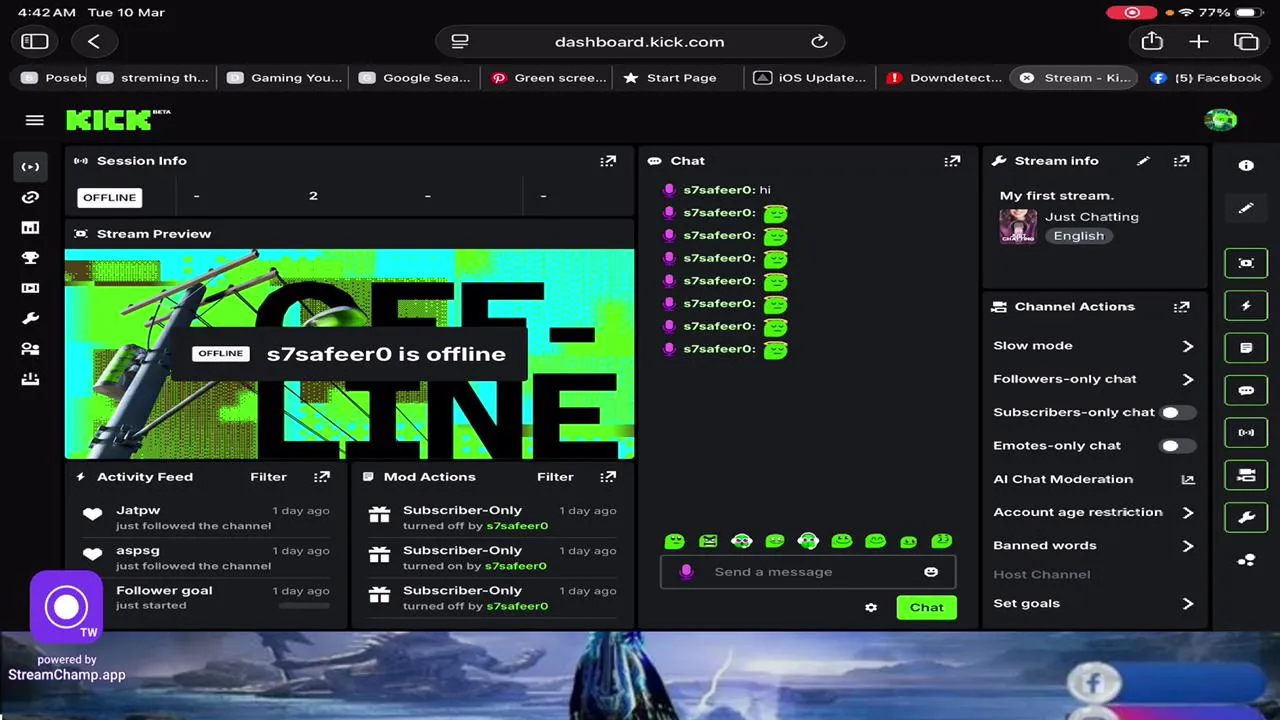Click the Host Channel label

point(1042,575)
